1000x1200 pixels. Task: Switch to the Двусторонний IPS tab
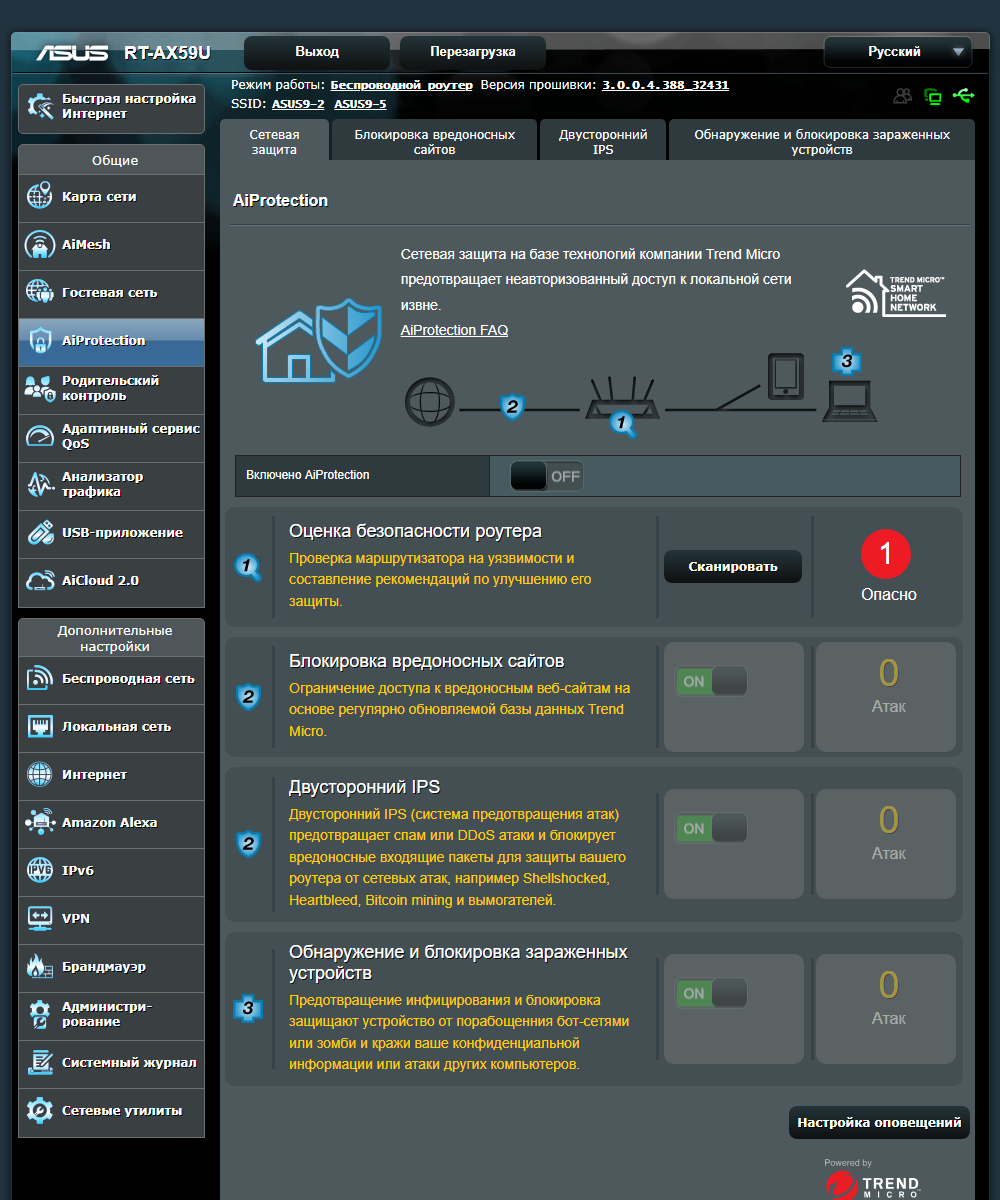603,141
